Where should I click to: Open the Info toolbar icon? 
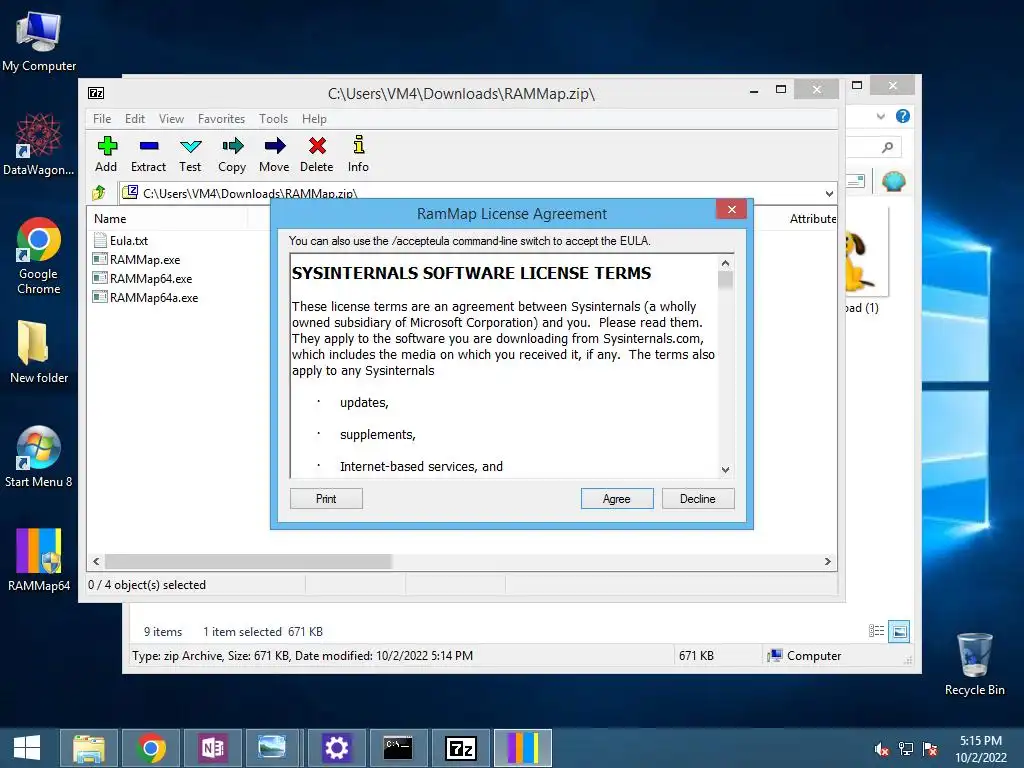click(x=358, y=154)
